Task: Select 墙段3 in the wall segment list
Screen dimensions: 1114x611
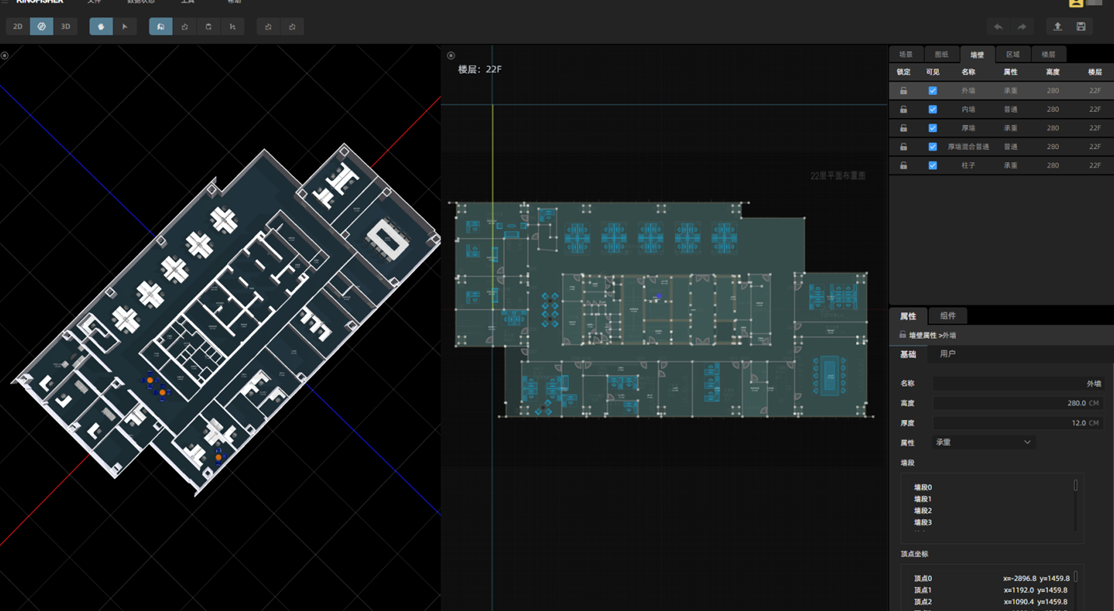Action: coord(923,522)
